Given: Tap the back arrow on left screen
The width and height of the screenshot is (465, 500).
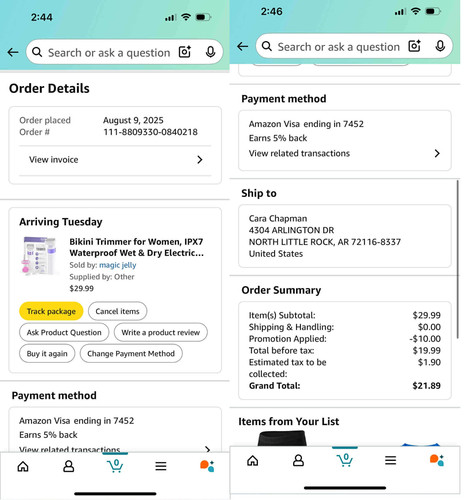Looking at the screenshot, I should coord(13,52).
